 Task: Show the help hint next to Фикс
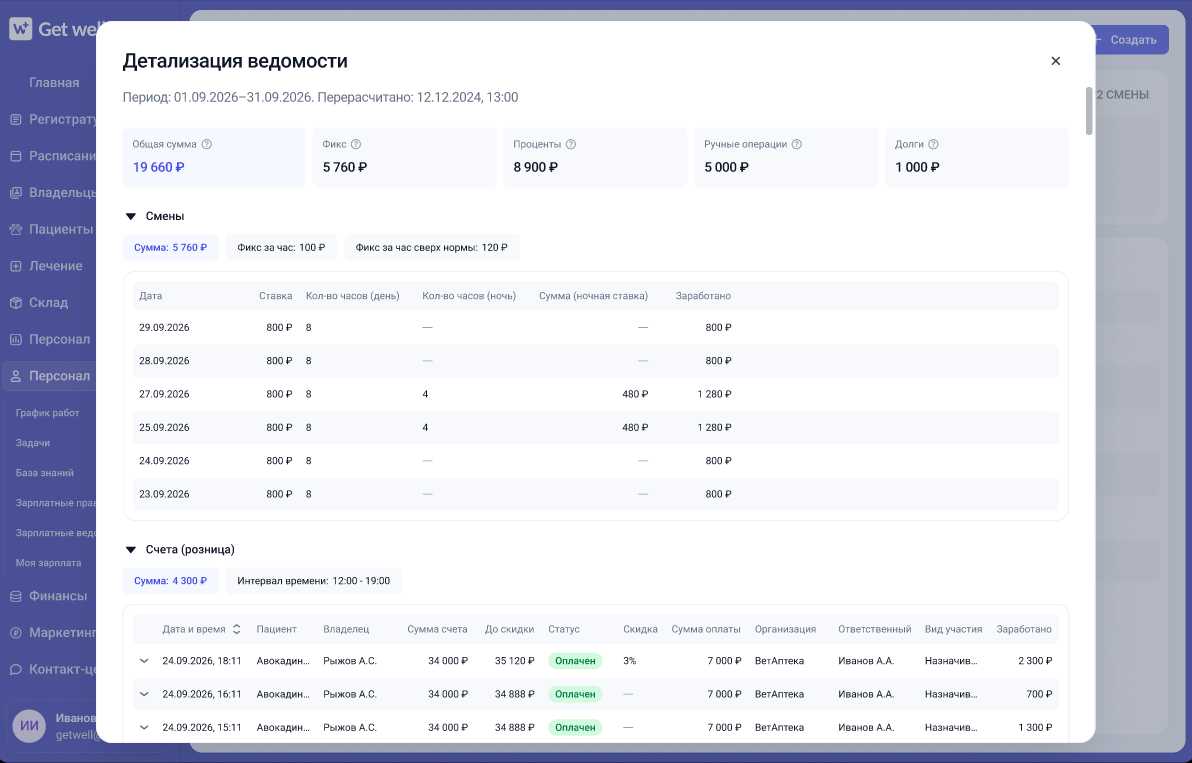[356, 144]
